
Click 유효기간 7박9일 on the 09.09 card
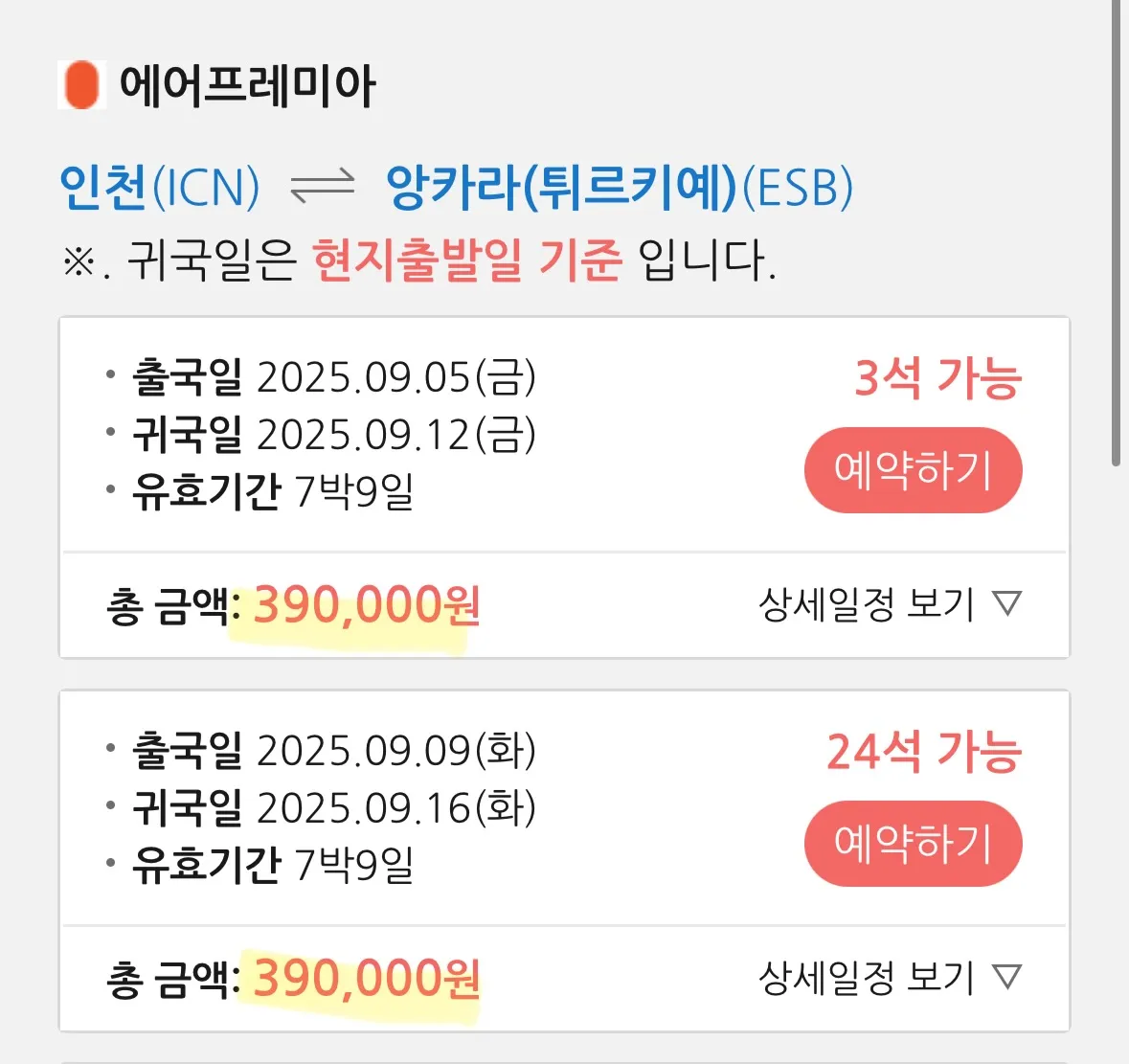coord(273,866)
